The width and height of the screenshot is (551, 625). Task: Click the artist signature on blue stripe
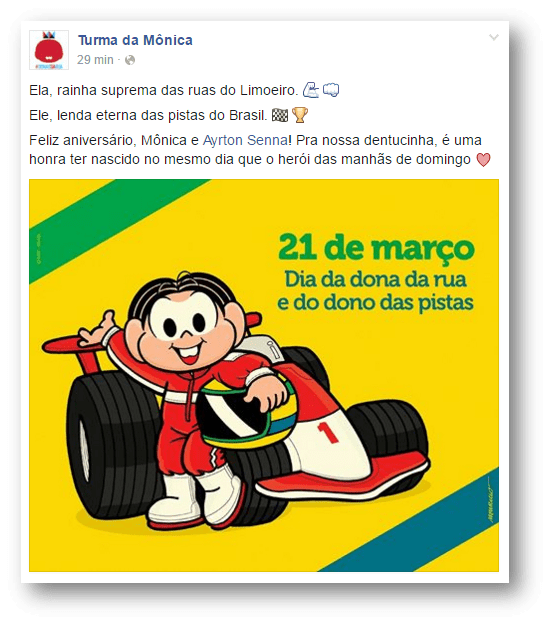(x=490, y=502)
